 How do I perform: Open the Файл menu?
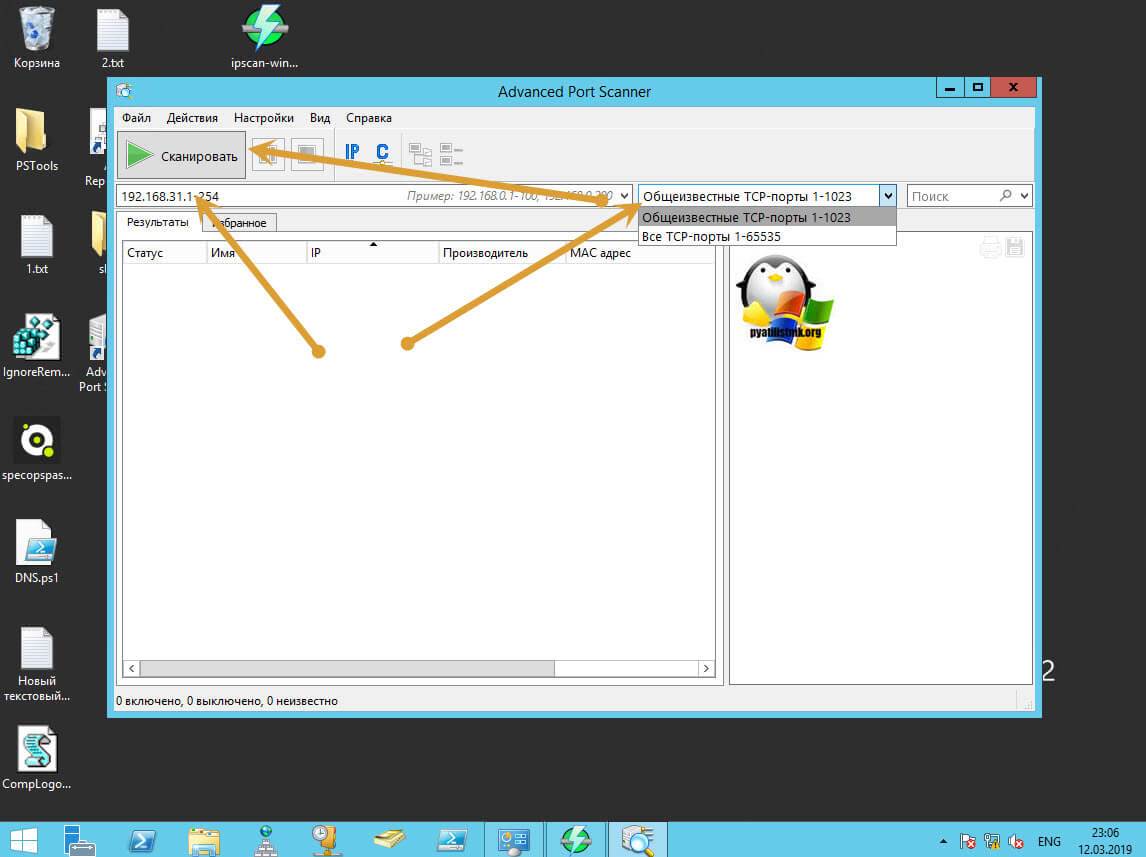(x=136, y=118)
